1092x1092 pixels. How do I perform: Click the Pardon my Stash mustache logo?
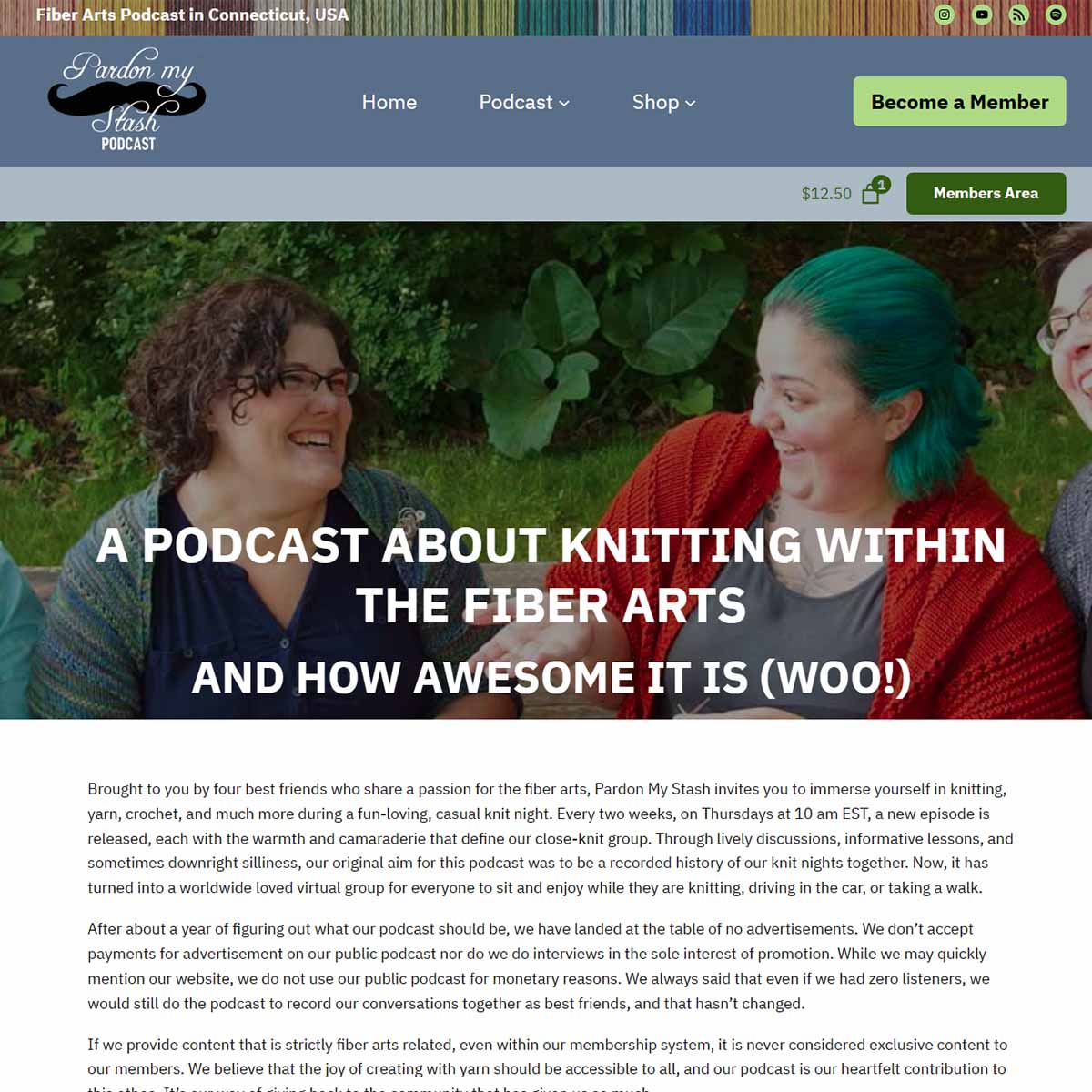(126, 100)
